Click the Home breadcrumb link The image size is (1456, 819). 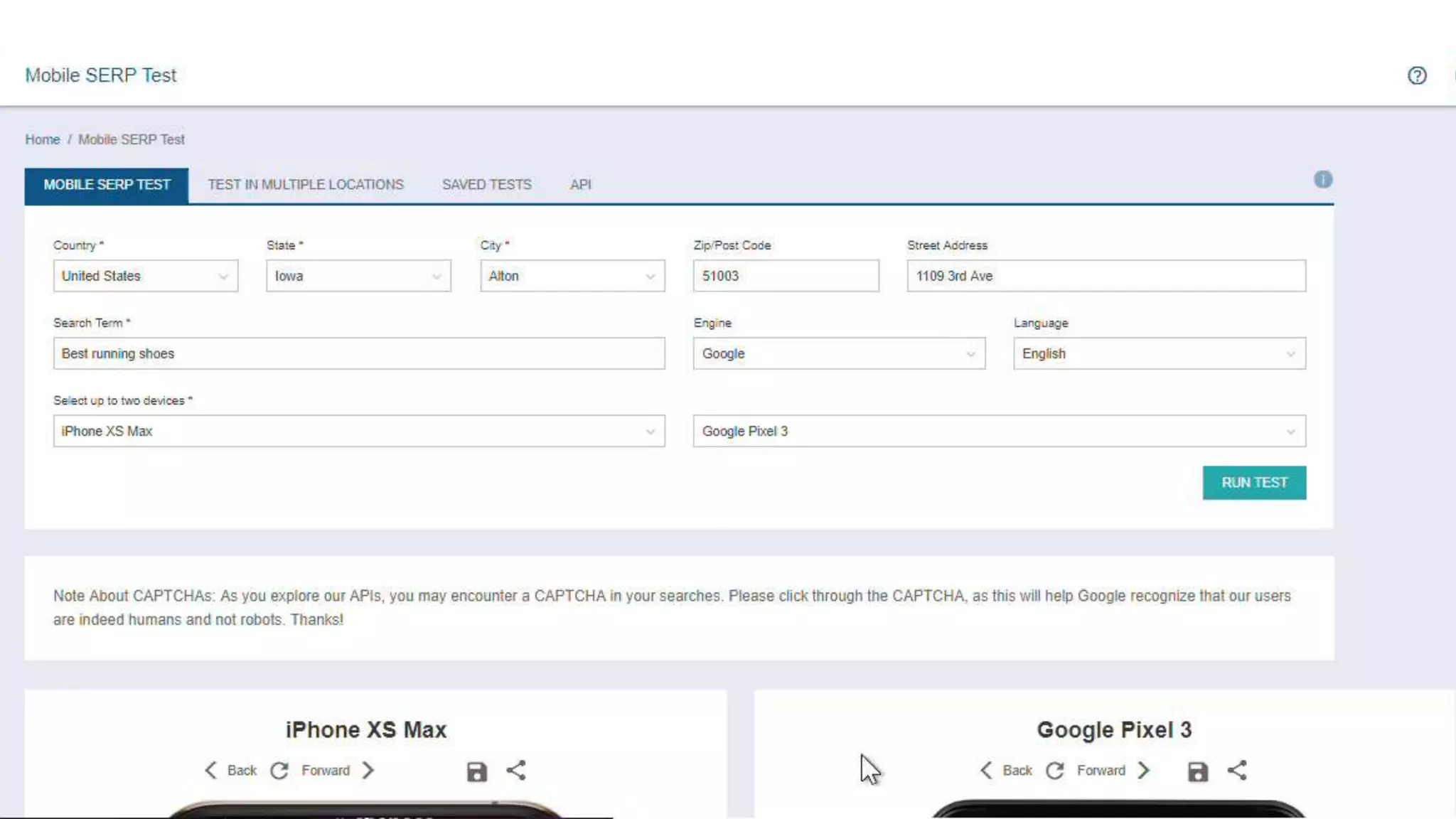coord(42,139)
